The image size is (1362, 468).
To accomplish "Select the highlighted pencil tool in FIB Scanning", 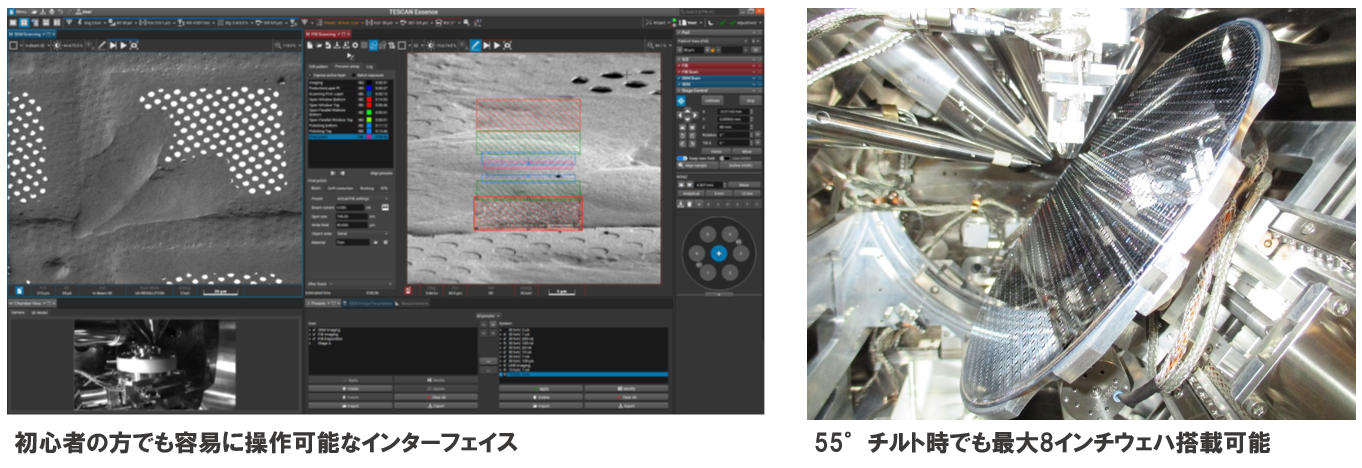I will (475, 45).
